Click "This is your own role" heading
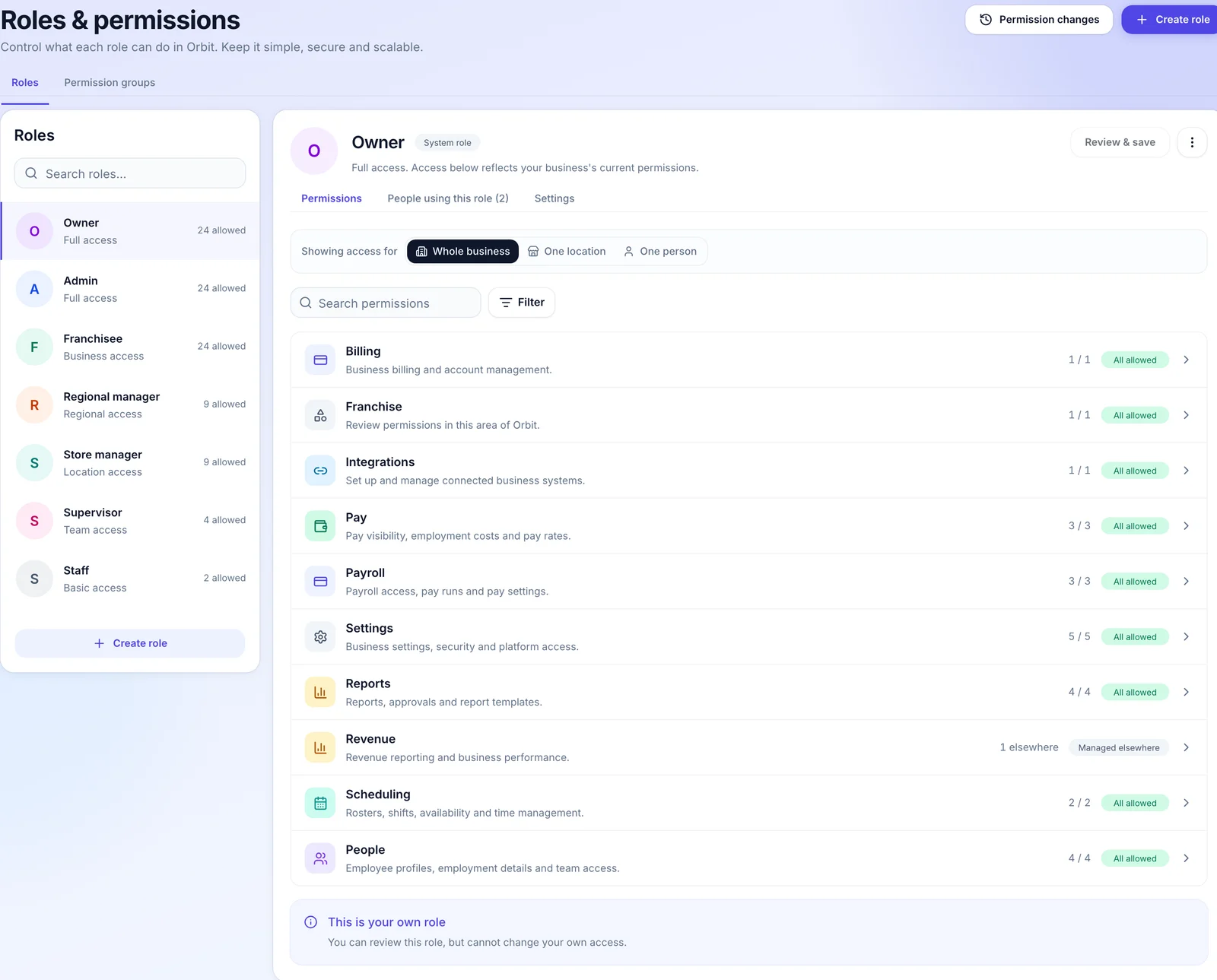Image resolution: width=1217 pixels, height=980 pixels. [386, 922]
